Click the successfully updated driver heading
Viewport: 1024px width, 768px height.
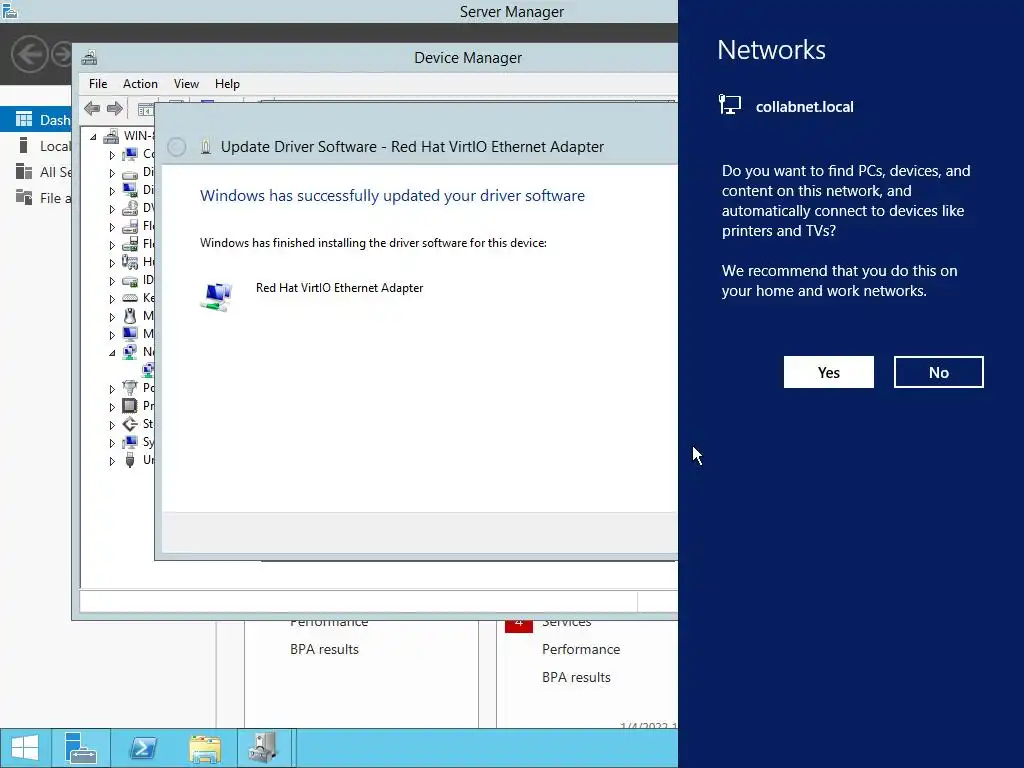(x=392, y=195)
